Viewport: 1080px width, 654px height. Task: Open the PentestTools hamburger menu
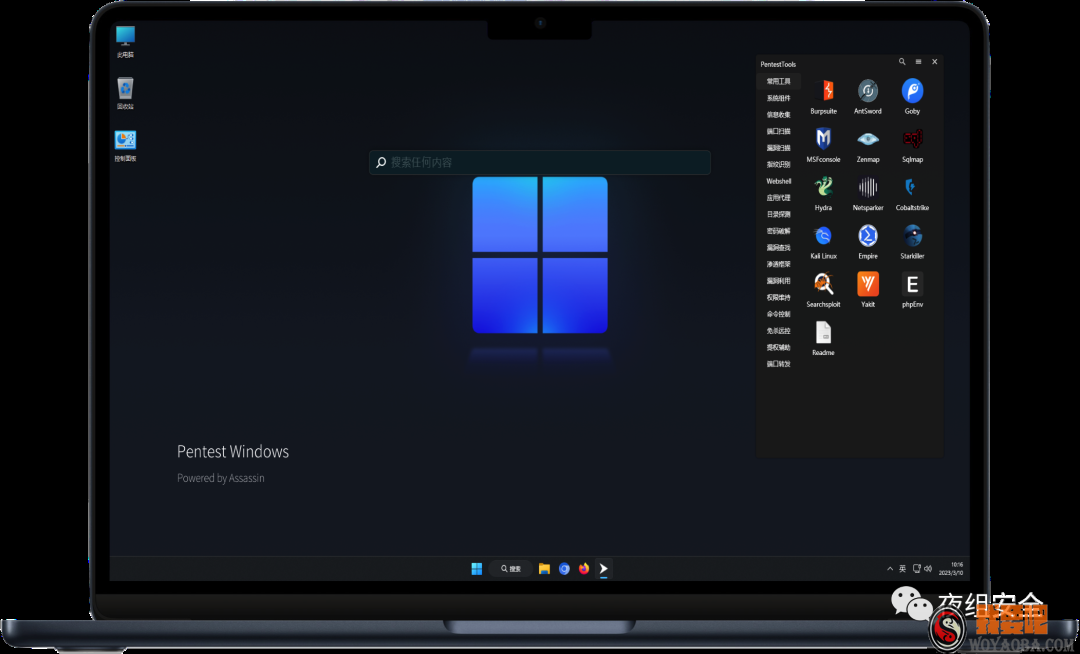(x=918, y=62)
